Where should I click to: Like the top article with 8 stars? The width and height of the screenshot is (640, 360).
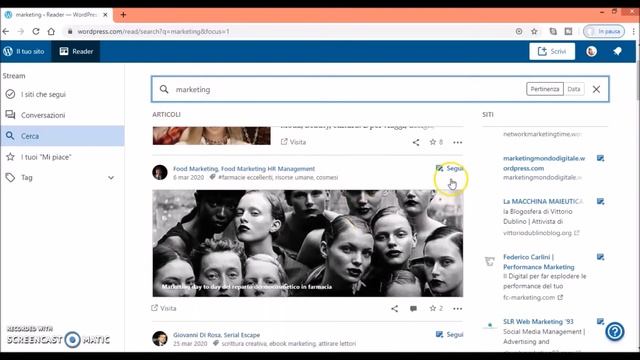point(436,142)
